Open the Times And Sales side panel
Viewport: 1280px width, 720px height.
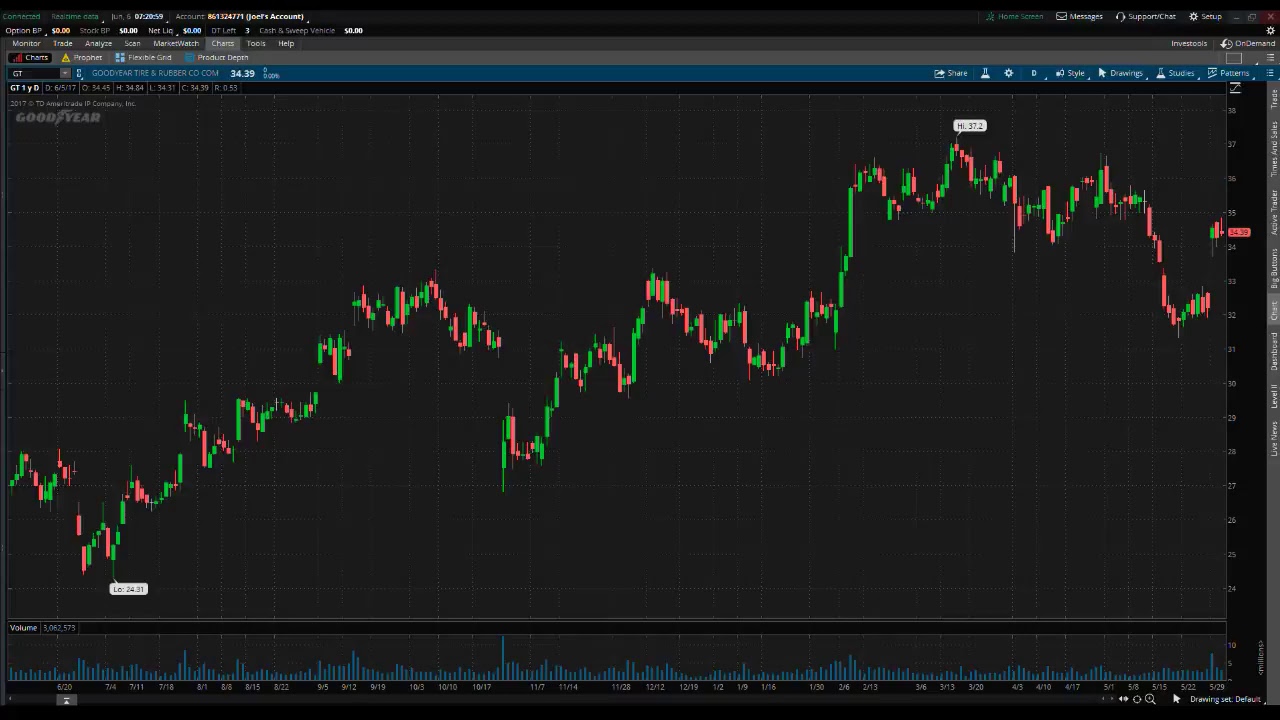point(1274,149)
